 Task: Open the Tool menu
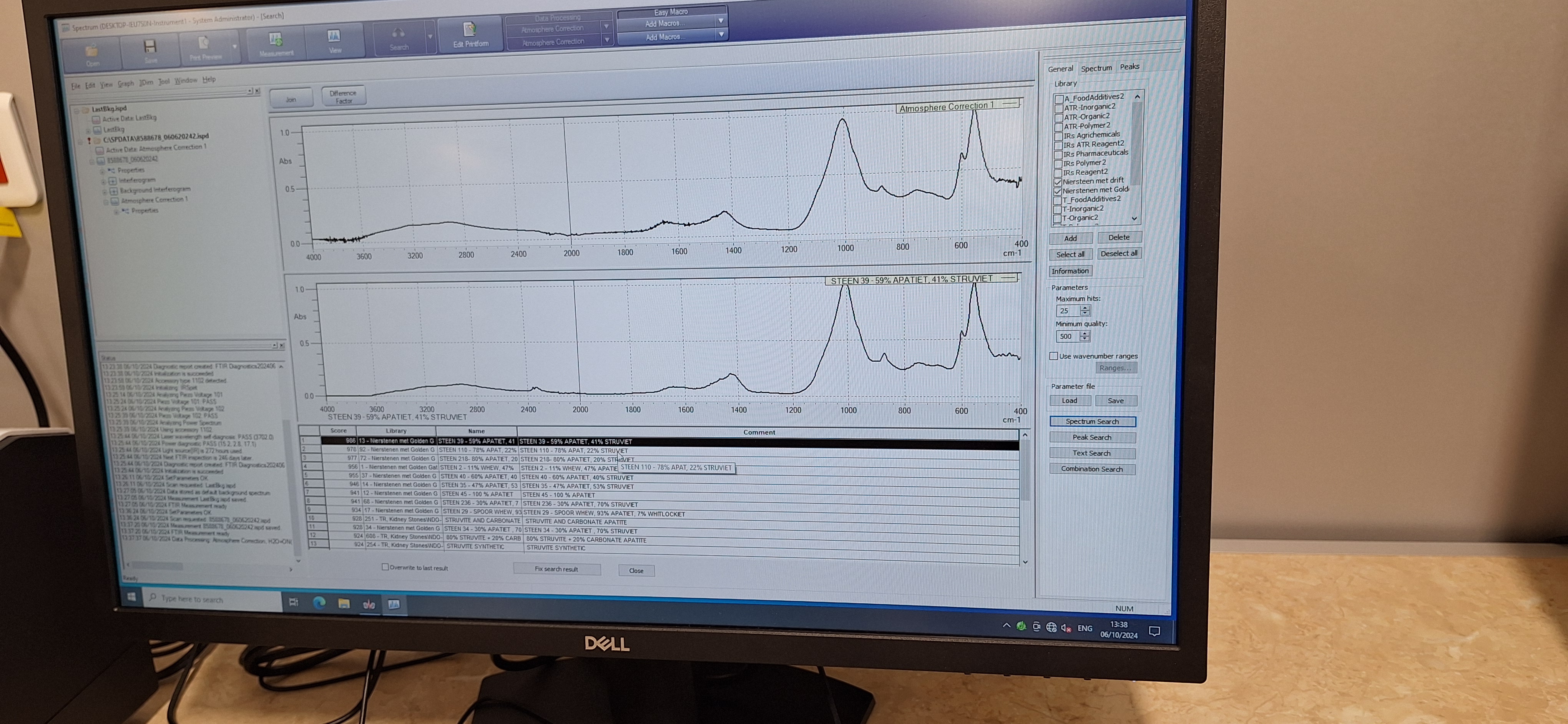(x=164, y=81)
